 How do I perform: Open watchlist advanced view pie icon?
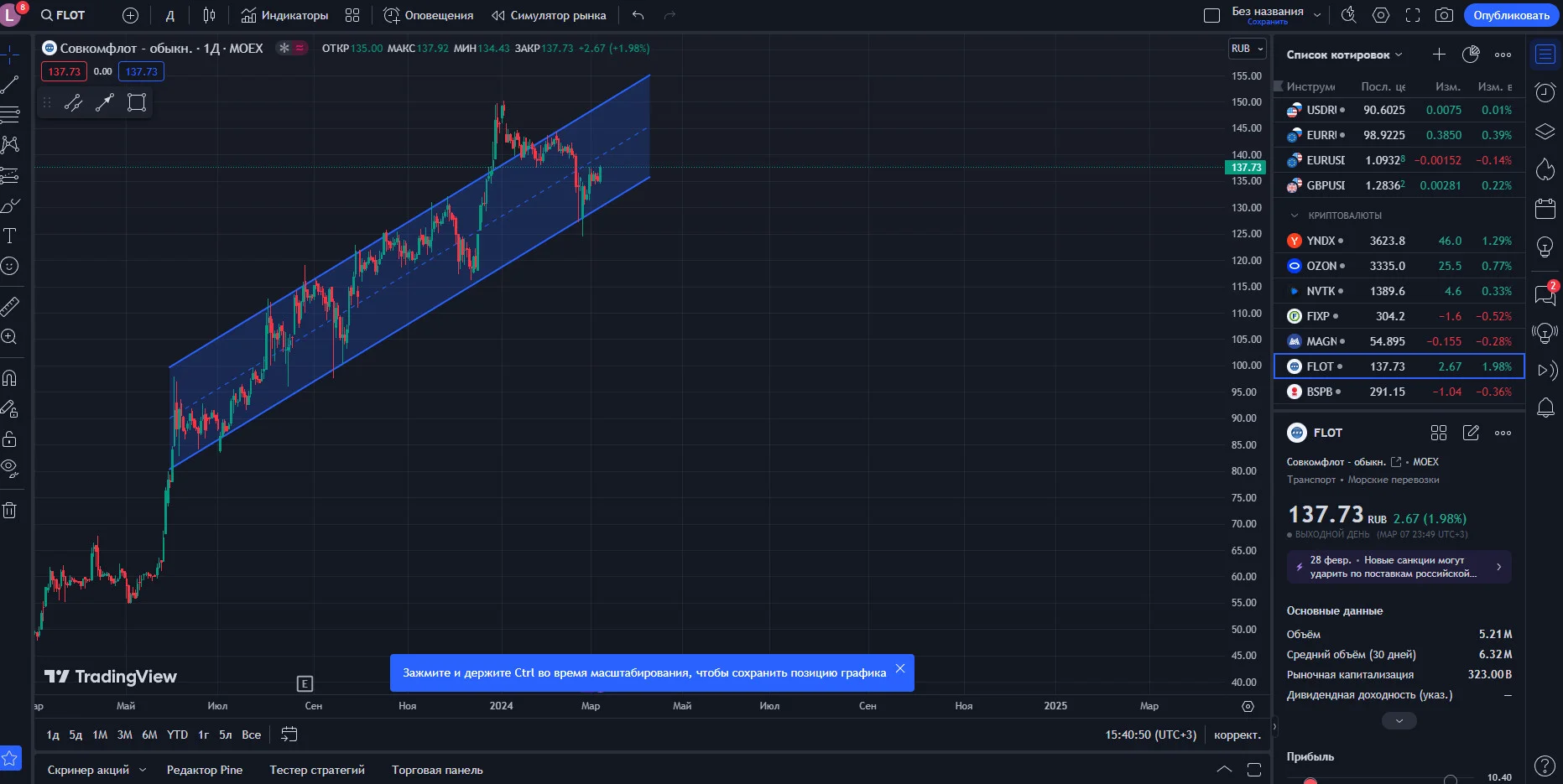pyautogui.click(x=1471, y=55)
